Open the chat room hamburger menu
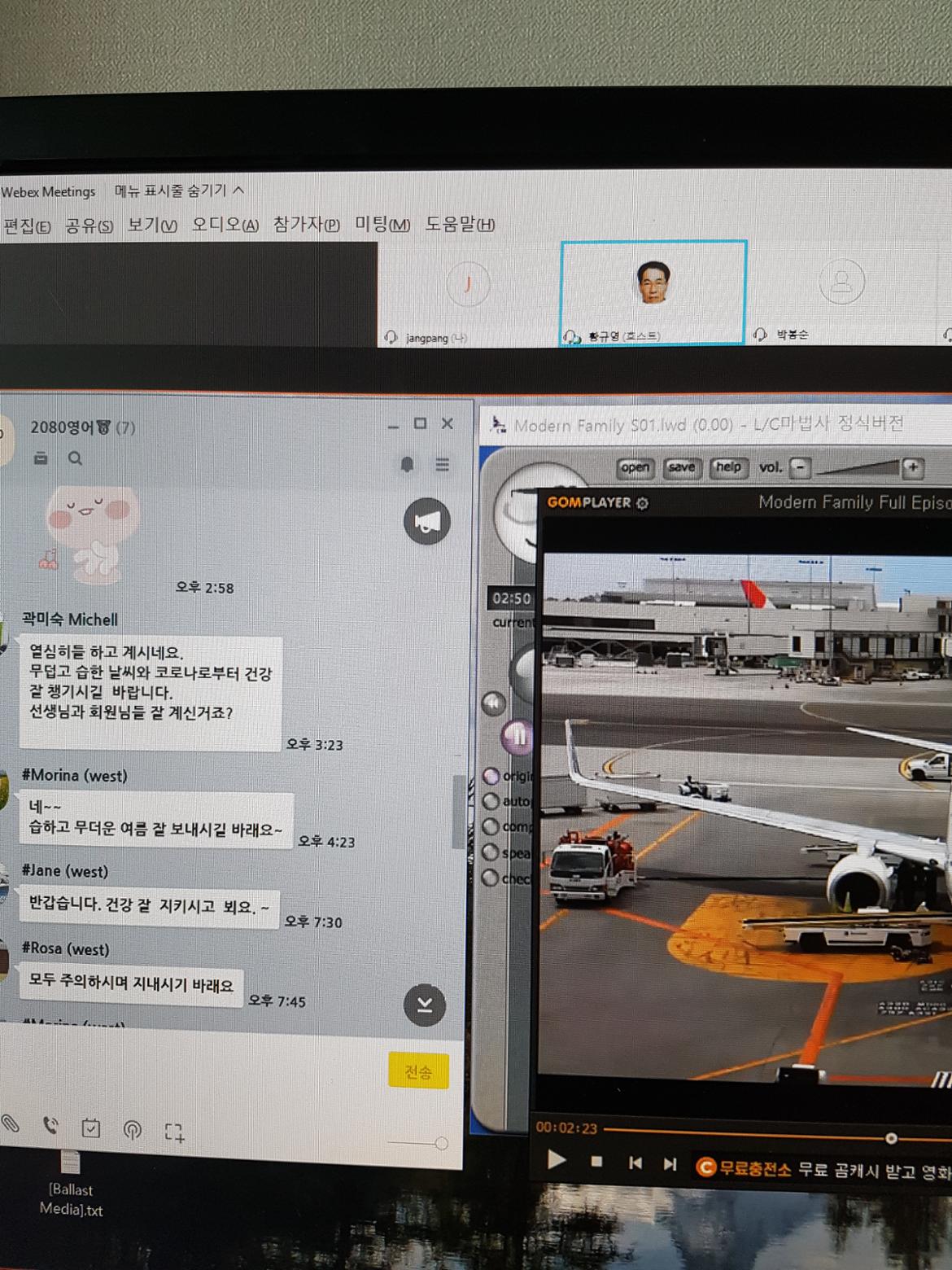 pos(443,464)
